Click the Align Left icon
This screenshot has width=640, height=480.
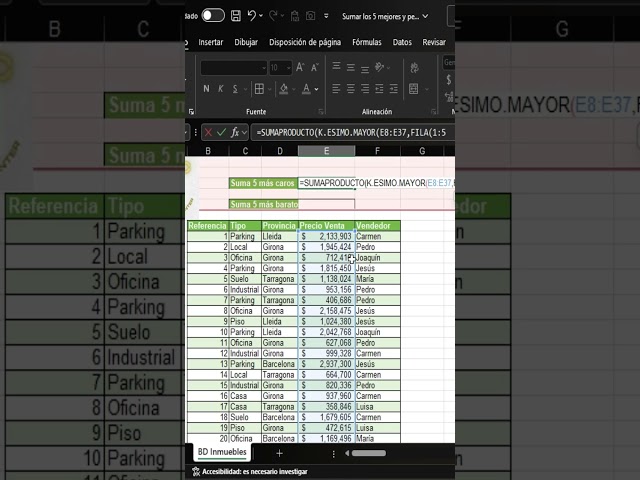[x=336, y=89]
